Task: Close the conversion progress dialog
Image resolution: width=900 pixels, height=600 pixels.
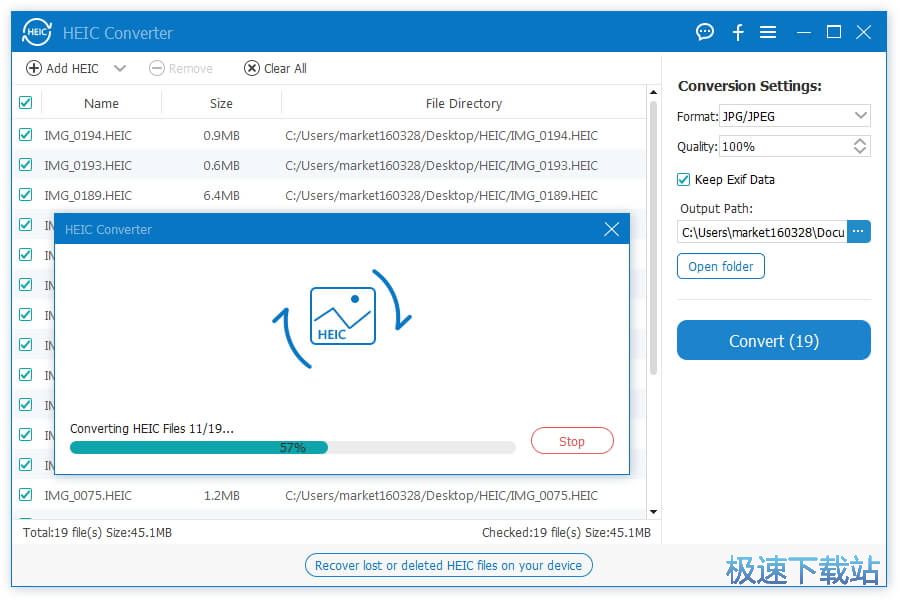Action: tap(612, 230)
